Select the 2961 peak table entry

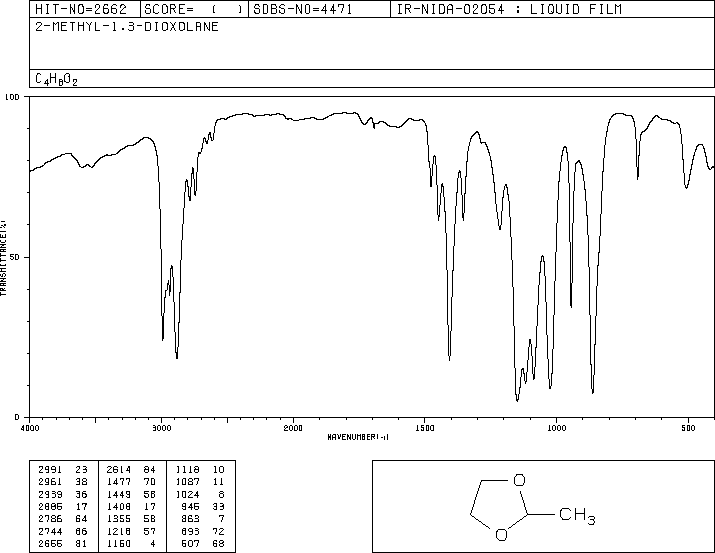click(63, 482)
